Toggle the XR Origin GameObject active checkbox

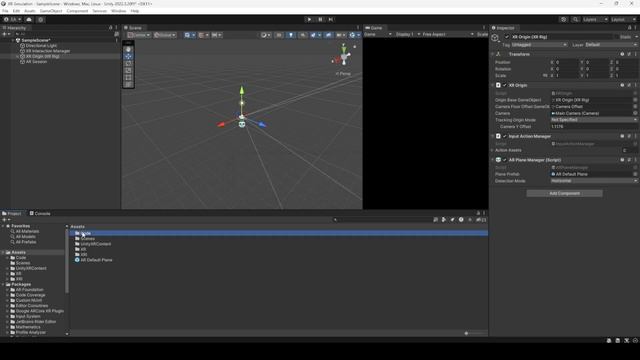507,37
